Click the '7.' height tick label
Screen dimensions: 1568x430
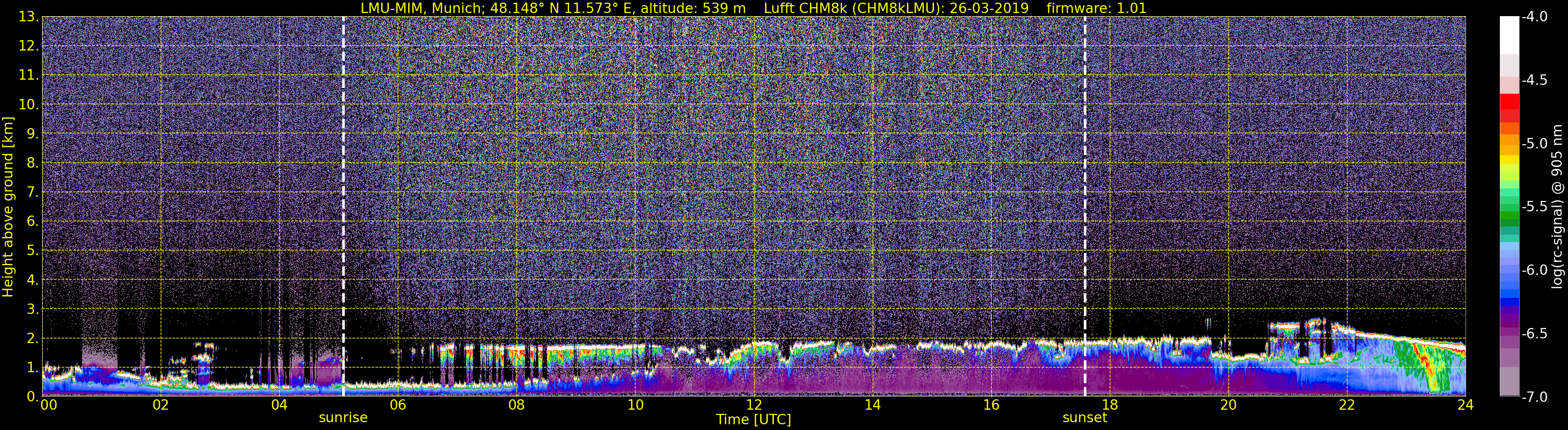point(33,193)
